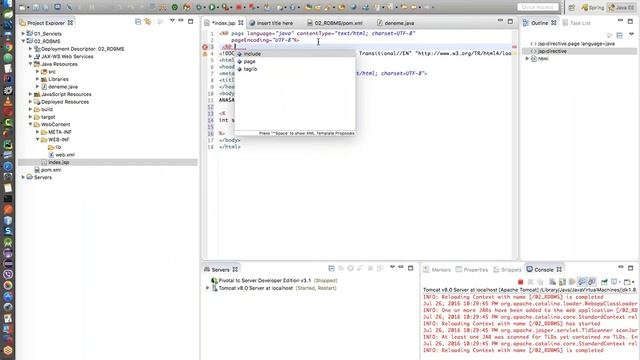
Task: Switch to 02_RDBMS/pom.xml editor tab
Action: click(x=335, y=23)
